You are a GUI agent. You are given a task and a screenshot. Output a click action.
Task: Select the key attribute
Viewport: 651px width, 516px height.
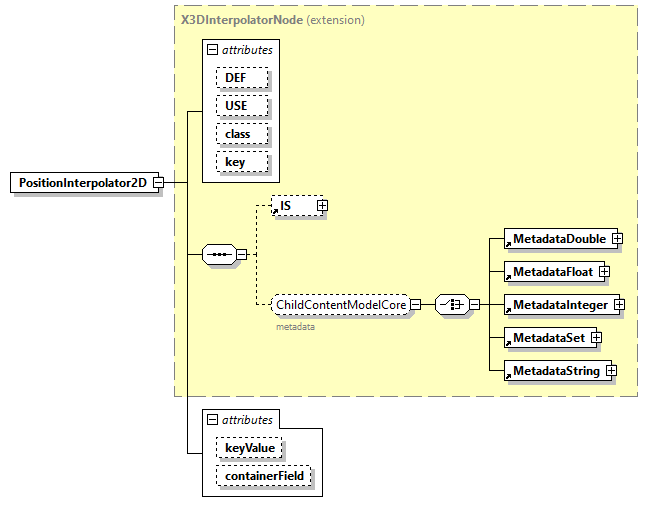click(x=235, y=161)
